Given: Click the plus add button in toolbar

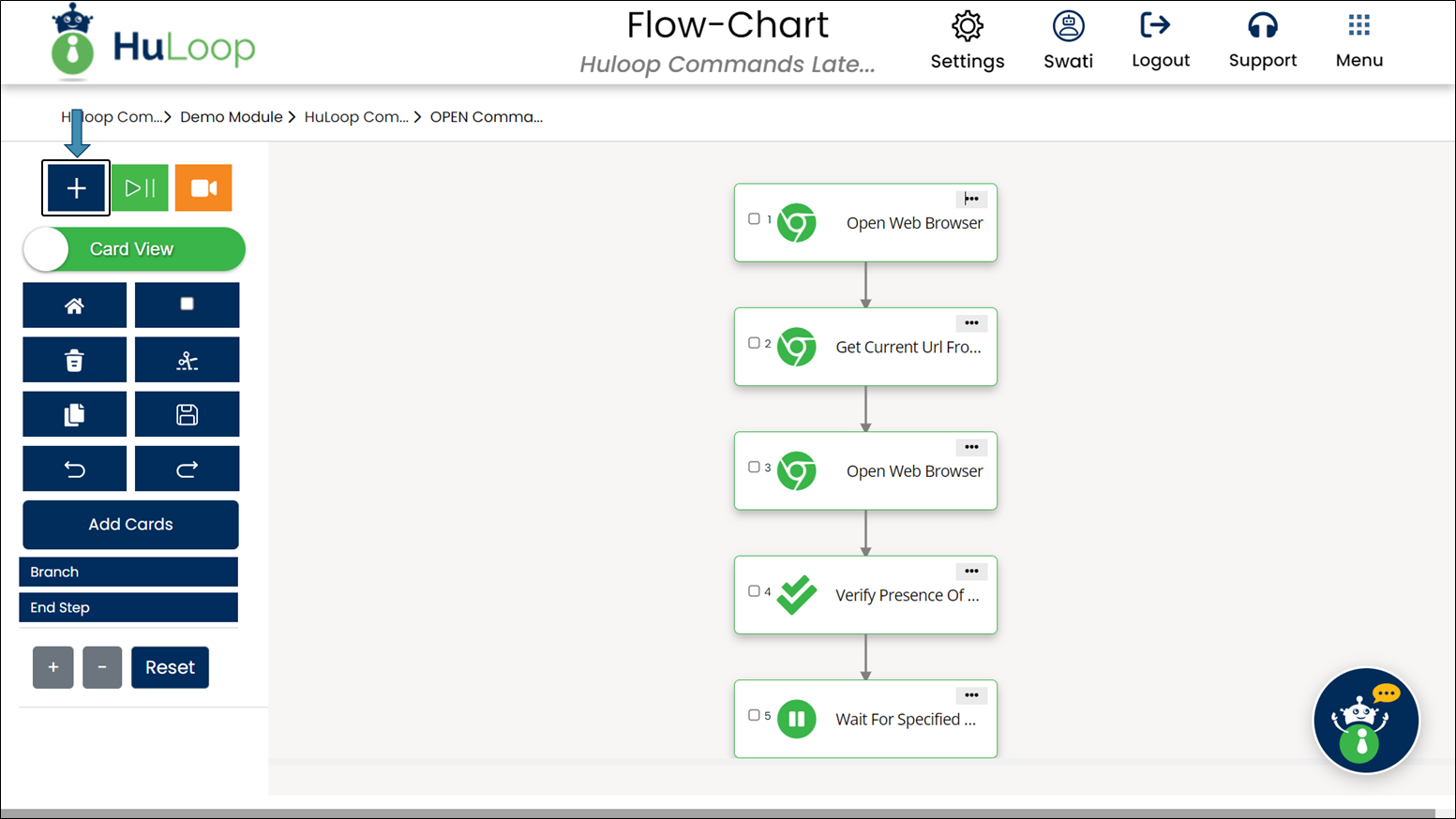Looking at the screenshot, I should (x=76, y=188).
